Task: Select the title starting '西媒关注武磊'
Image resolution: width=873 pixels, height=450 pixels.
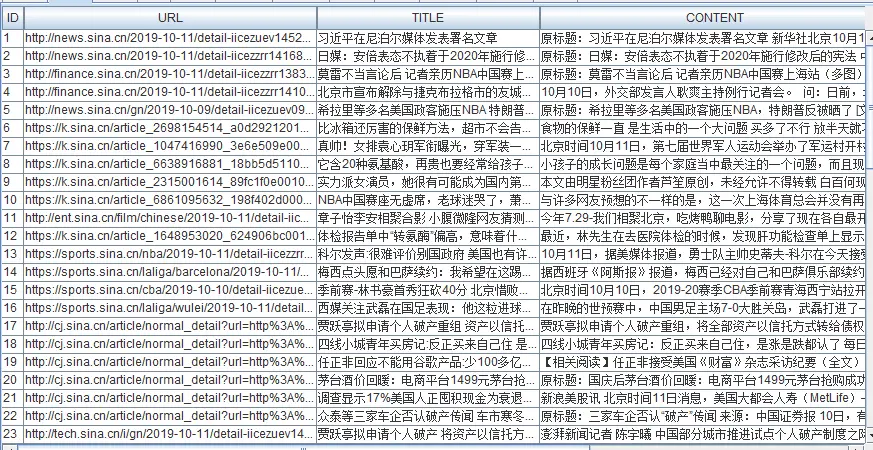Action: coord(428,308)
